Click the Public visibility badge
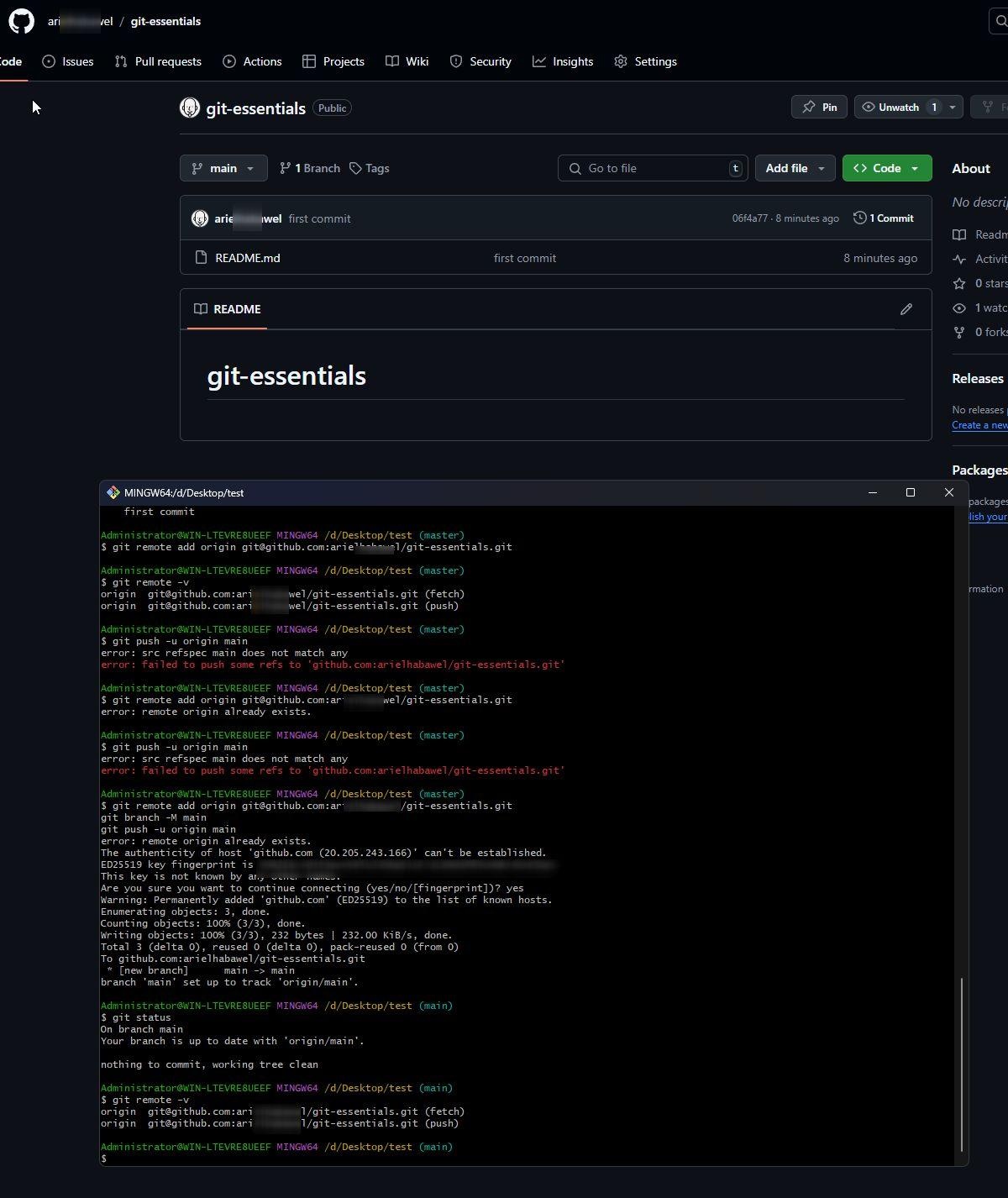Viewport: 1008px width, 1198px height. pyautogui.click(x=332, y=108)
